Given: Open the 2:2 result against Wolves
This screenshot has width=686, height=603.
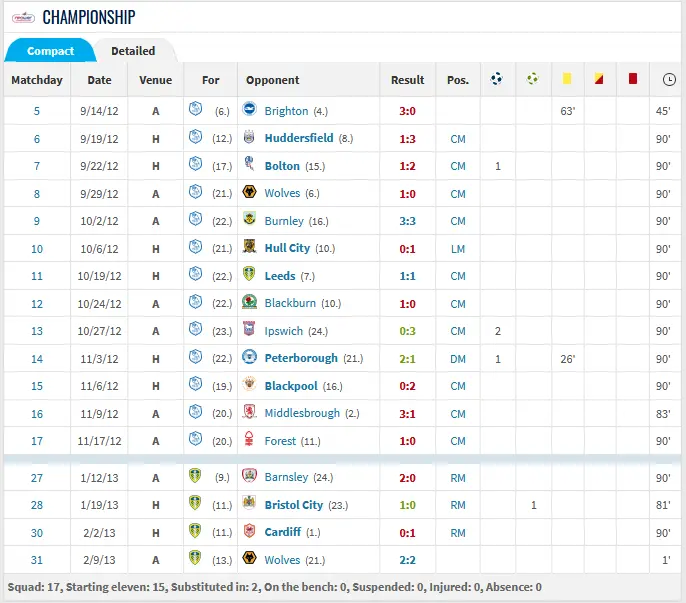Looking at the screenshot, I should coord(407,560).
